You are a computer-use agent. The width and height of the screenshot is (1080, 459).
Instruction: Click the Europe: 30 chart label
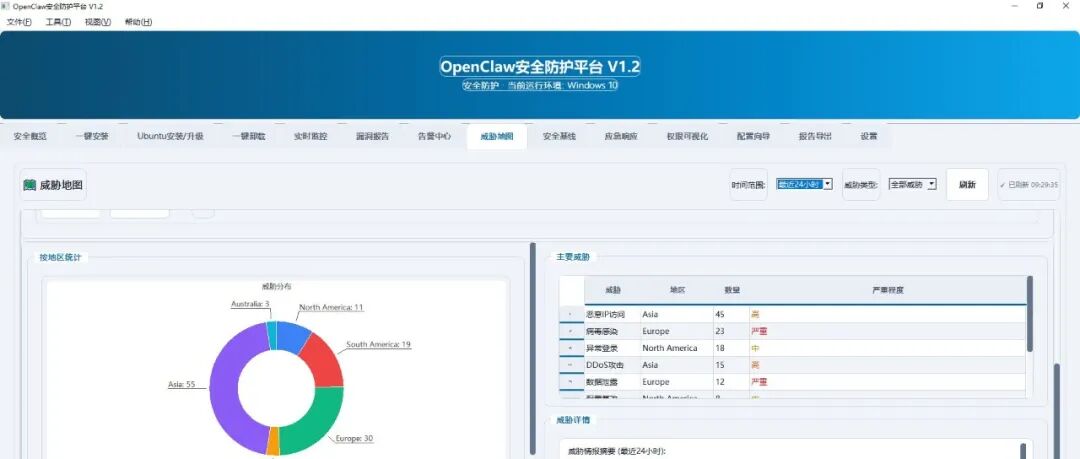coord(354,438)
